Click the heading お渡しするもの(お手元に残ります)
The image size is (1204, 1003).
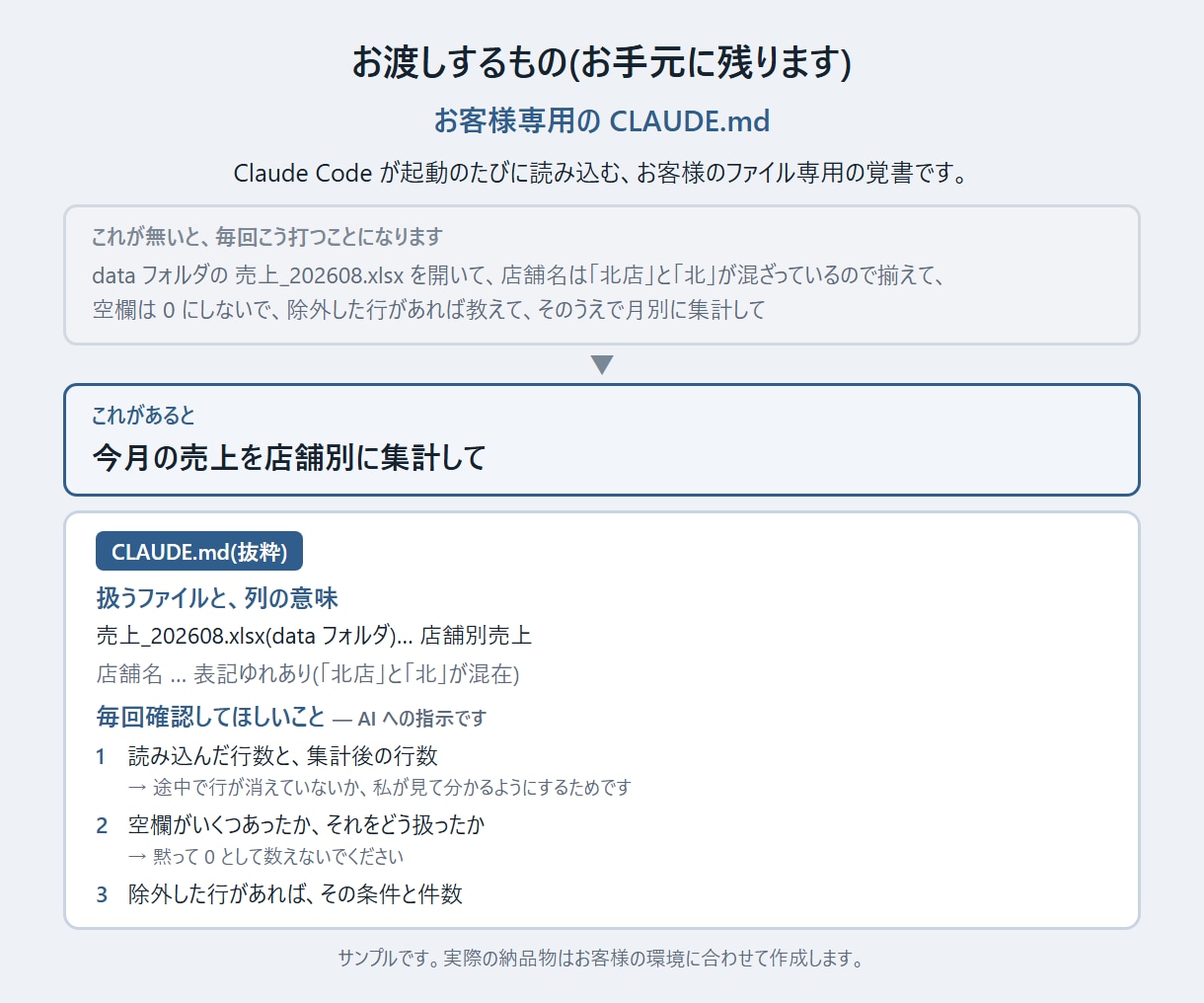click(602, 62)
